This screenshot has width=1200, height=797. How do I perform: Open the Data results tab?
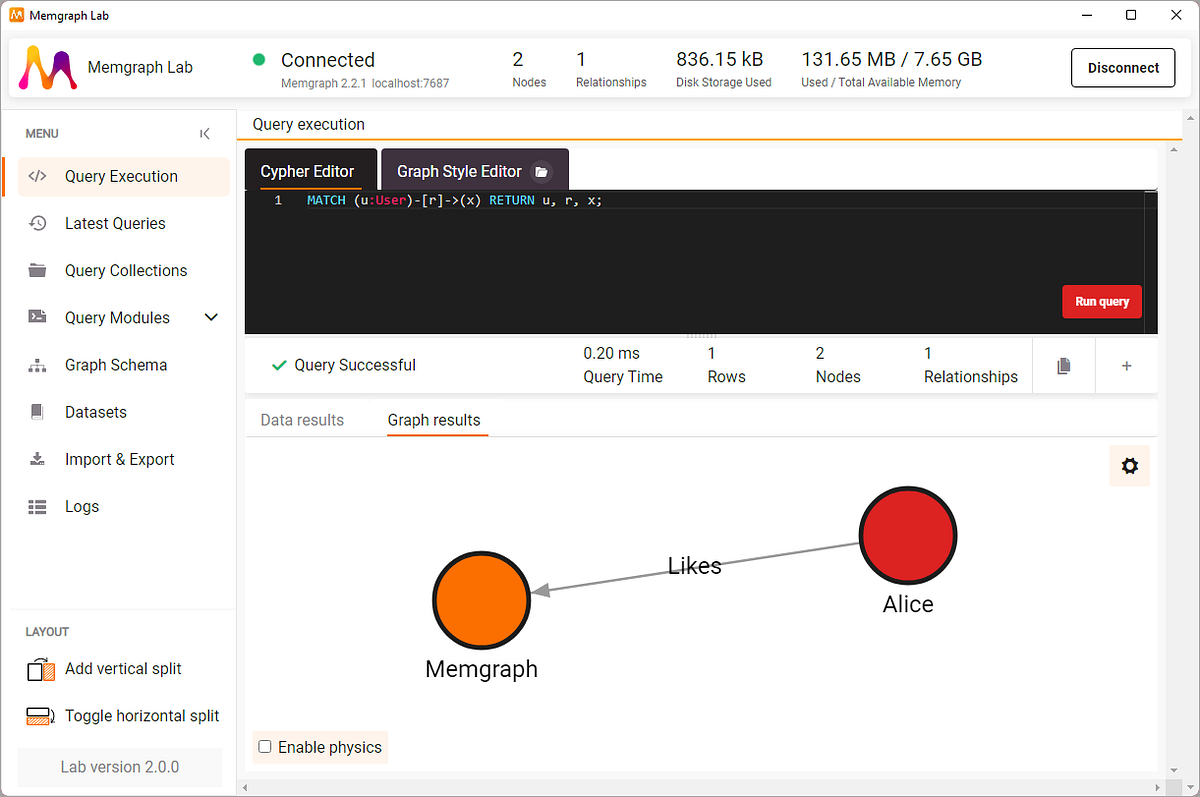click(x=301, y=420)
